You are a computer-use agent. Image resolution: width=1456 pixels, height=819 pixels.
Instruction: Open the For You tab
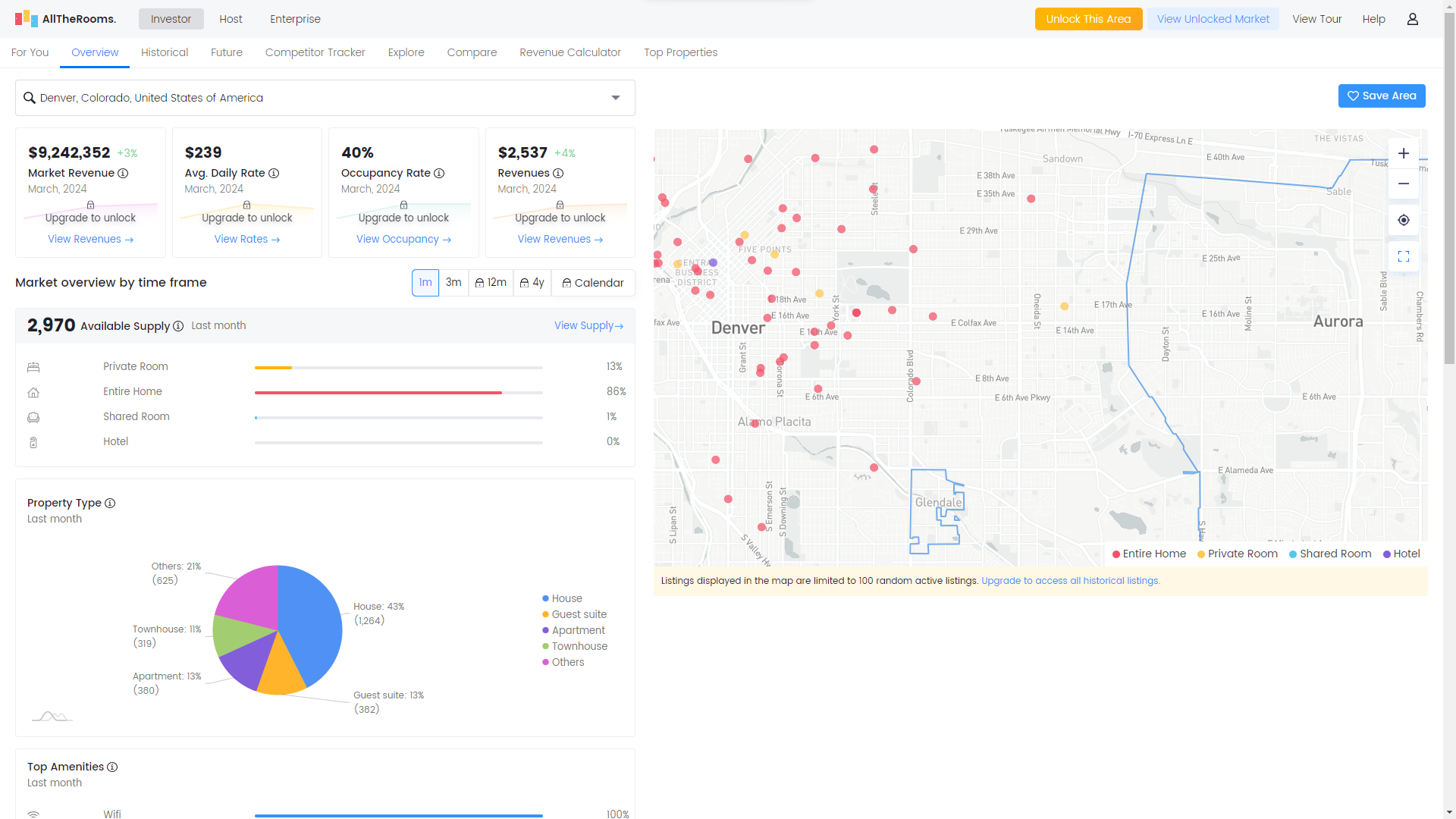30,52
